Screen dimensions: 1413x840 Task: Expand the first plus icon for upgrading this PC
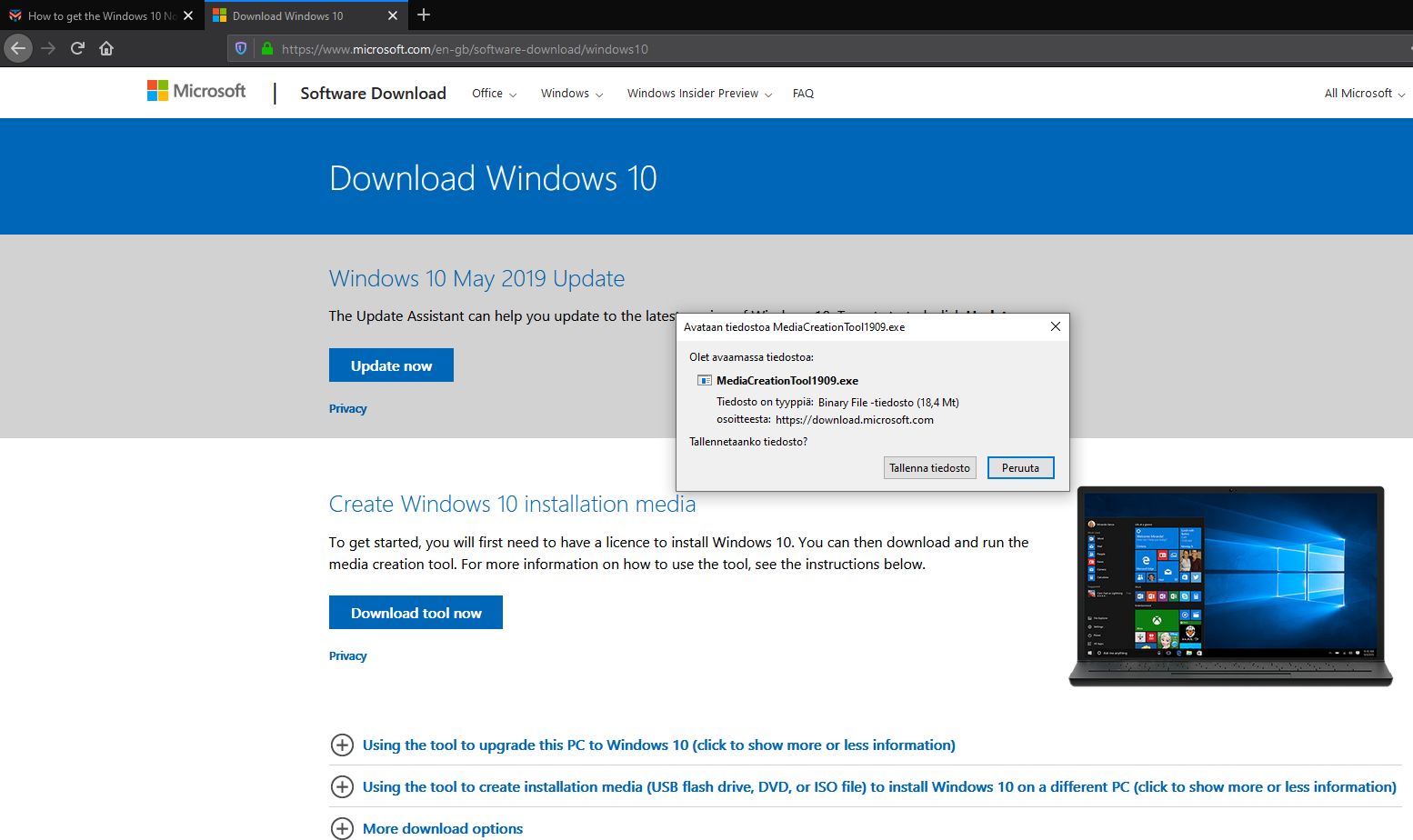342,745
